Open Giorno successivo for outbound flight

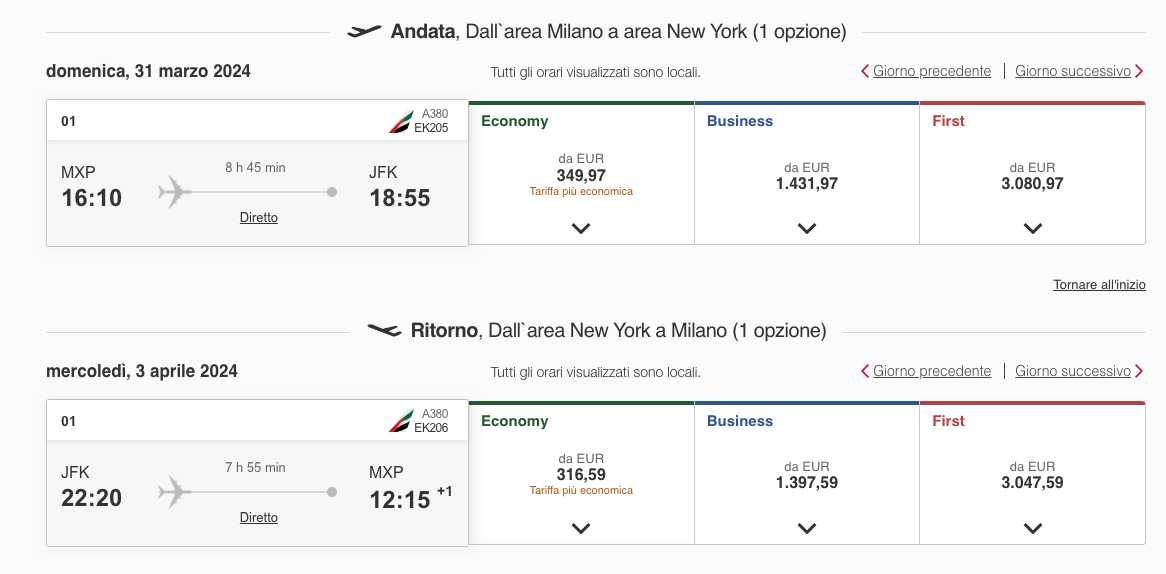point(1072,71)
